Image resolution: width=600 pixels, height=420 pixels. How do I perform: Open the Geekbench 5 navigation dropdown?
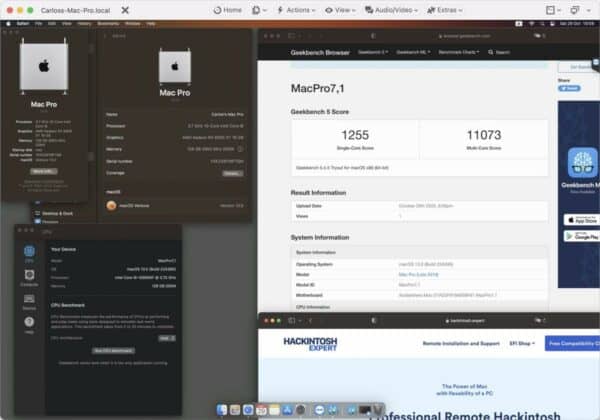373,52
